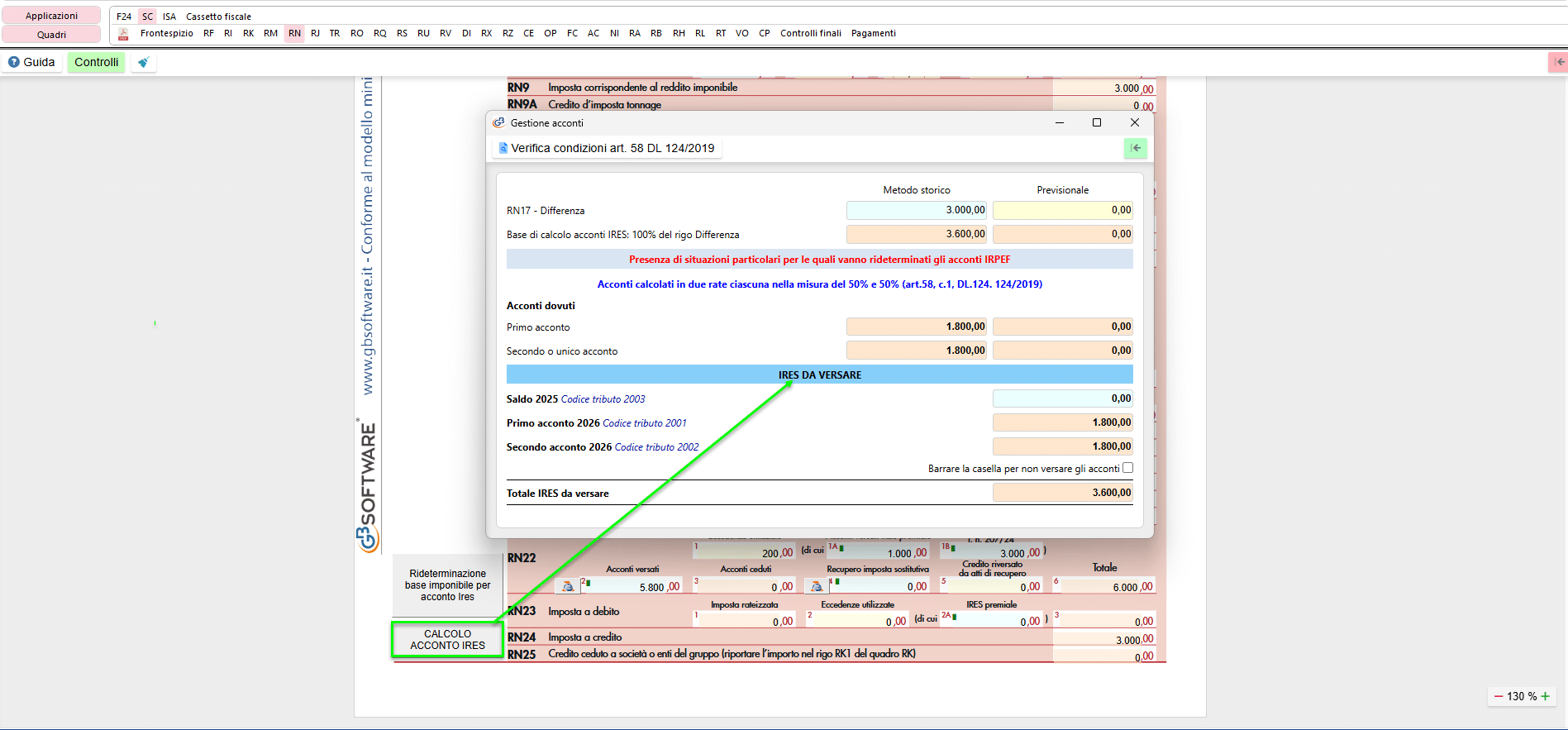This screenshot has width=1568, height=730.
Task: Click the zoom in plus icon
Action: tap(1546, 696)
